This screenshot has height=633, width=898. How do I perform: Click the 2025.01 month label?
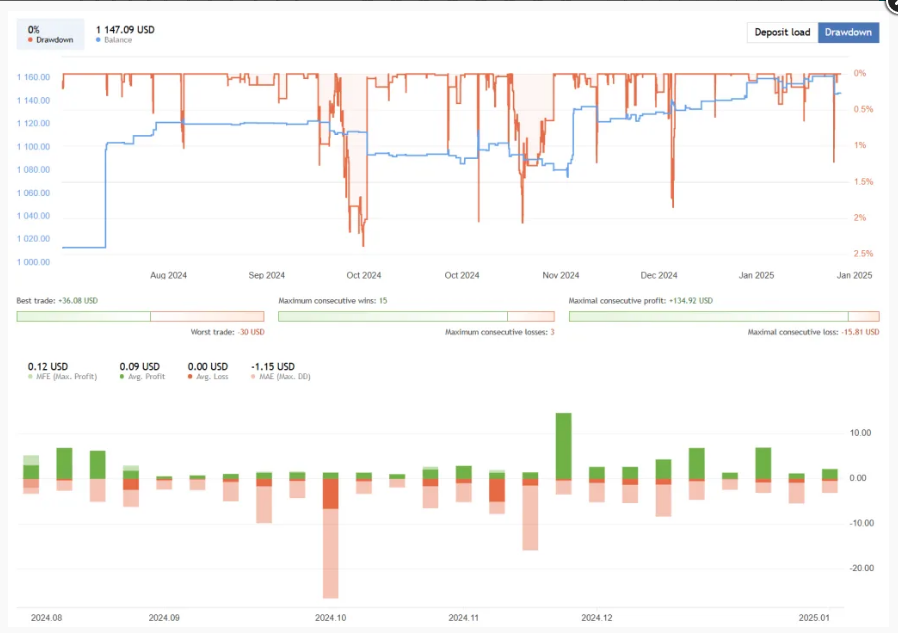[814, 618]
